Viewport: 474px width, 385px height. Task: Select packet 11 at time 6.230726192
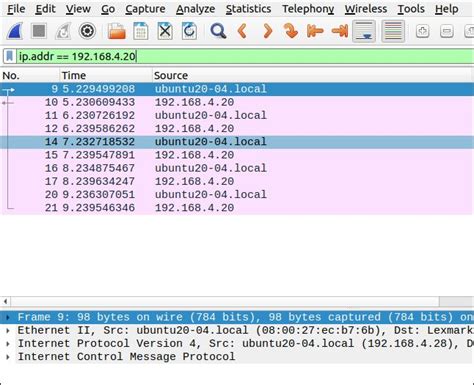coord(237,115)
